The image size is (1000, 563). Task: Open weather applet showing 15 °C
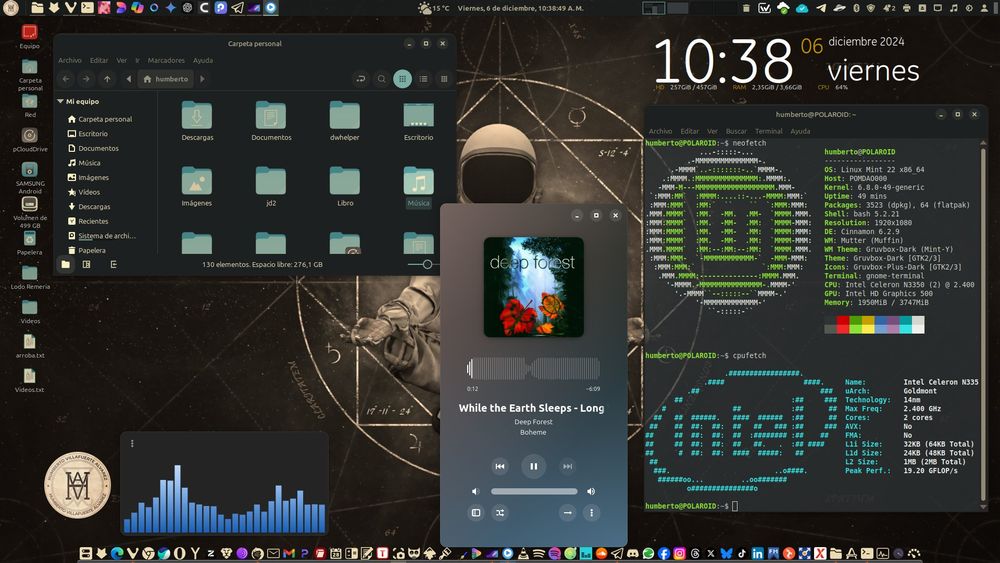(x=434, y=8)
